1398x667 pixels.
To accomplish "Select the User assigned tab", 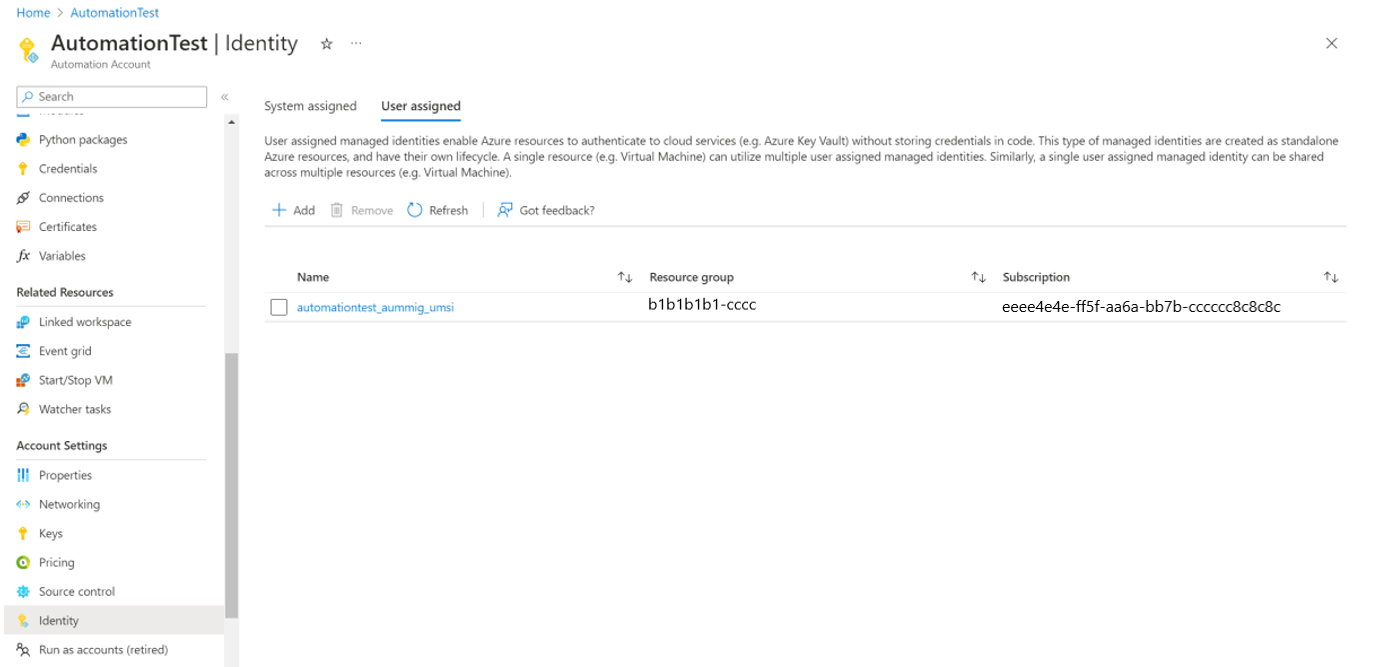I will (x=420, y=105).
